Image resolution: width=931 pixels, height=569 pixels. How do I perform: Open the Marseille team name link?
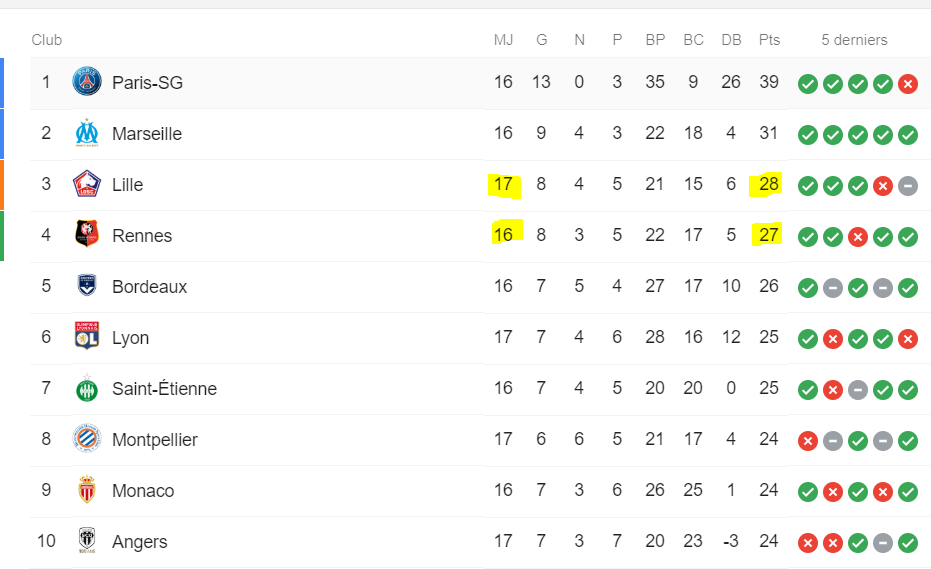click(x=147, y=134)
